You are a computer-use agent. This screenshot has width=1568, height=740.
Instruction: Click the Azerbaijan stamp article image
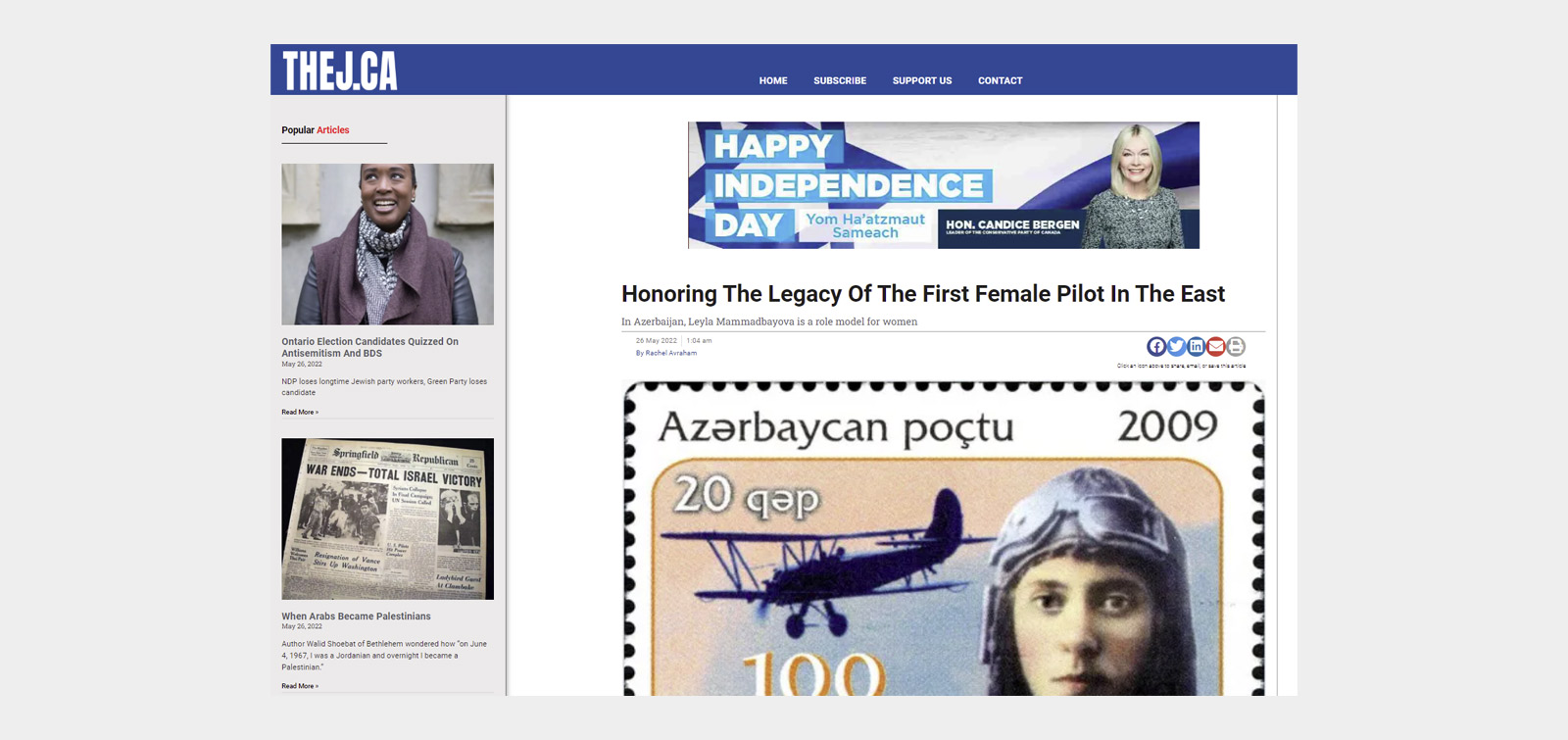(943, 539)
